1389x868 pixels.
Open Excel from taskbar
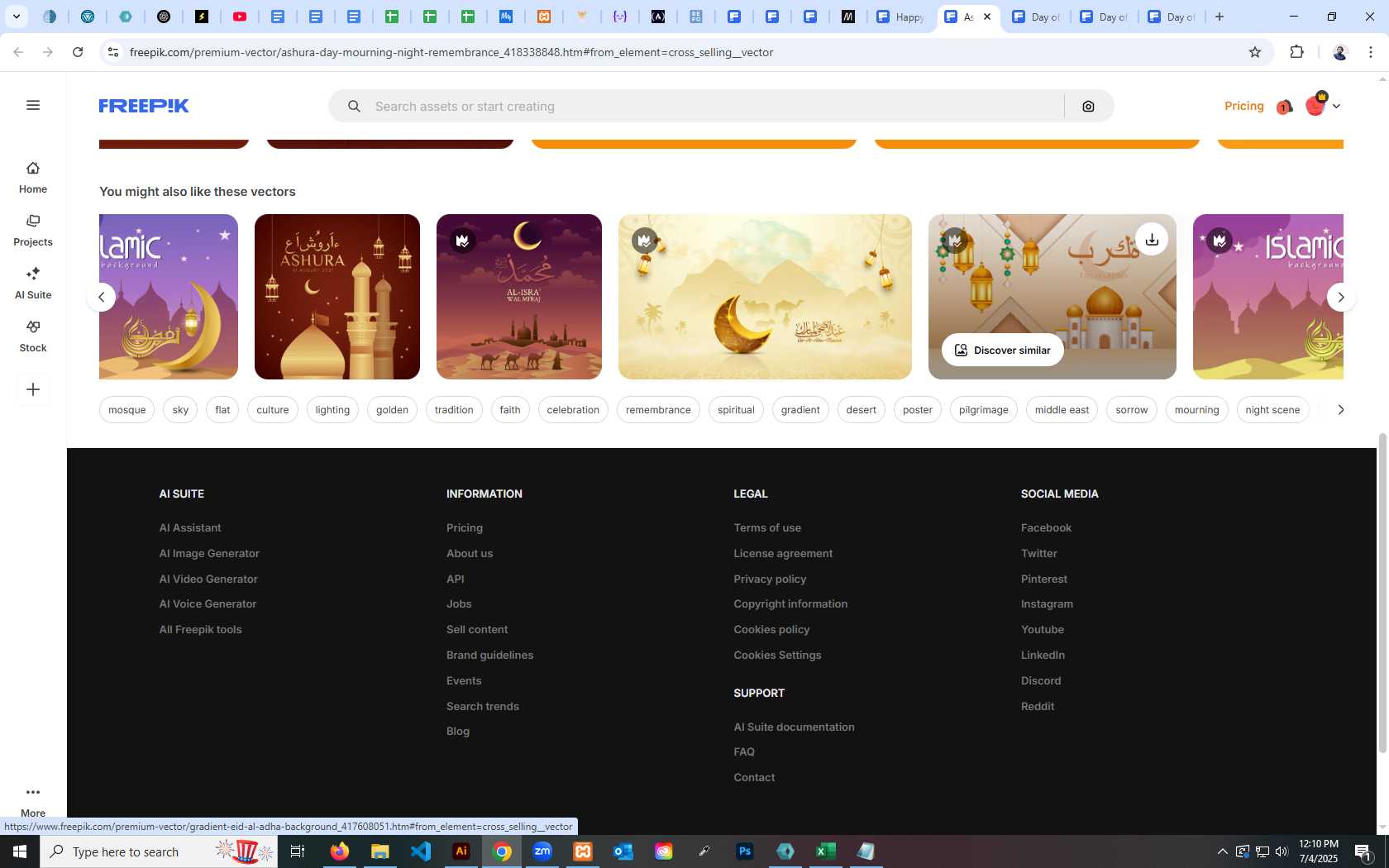click(x=825, y=851)
